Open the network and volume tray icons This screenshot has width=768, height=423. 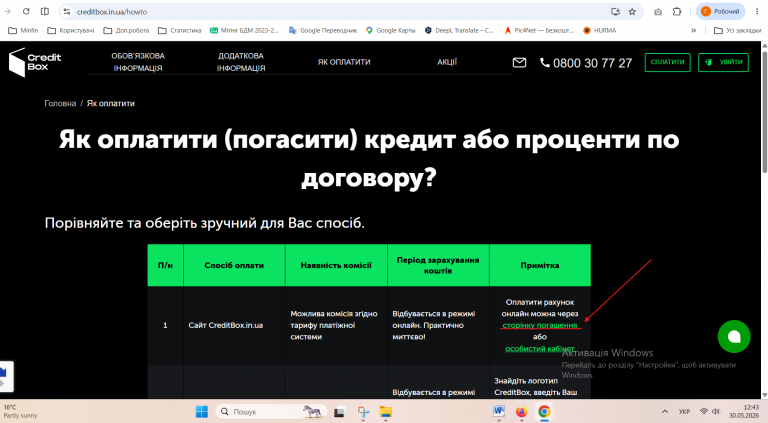(709, 412)
